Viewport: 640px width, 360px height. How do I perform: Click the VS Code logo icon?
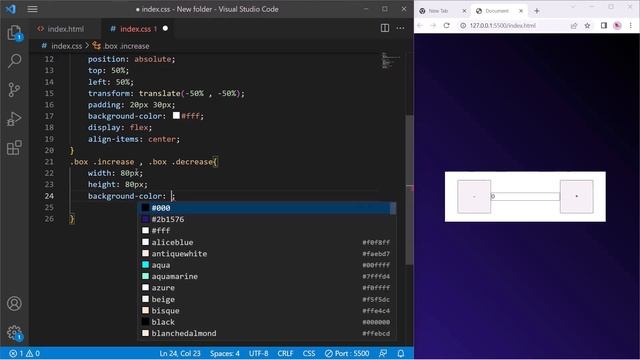tap(11, 9)
